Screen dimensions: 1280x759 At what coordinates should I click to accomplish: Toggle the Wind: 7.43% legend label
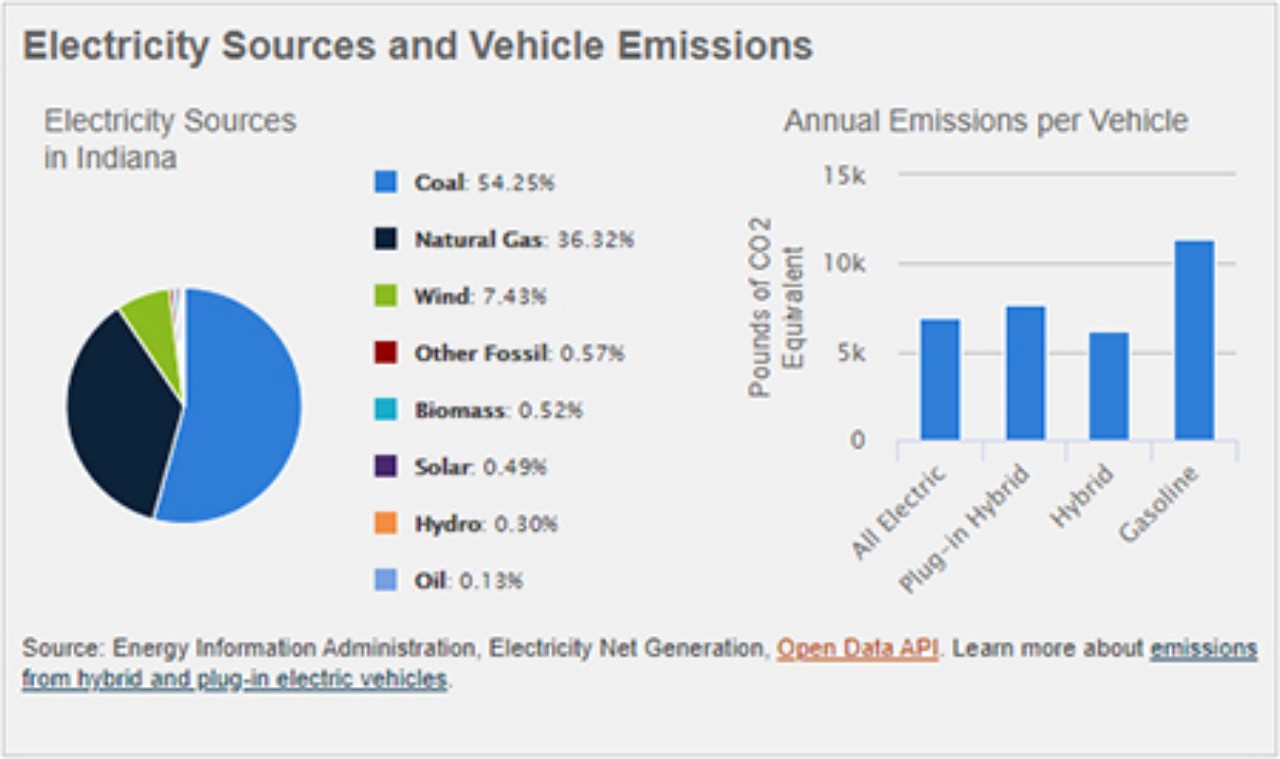(480, 297)
